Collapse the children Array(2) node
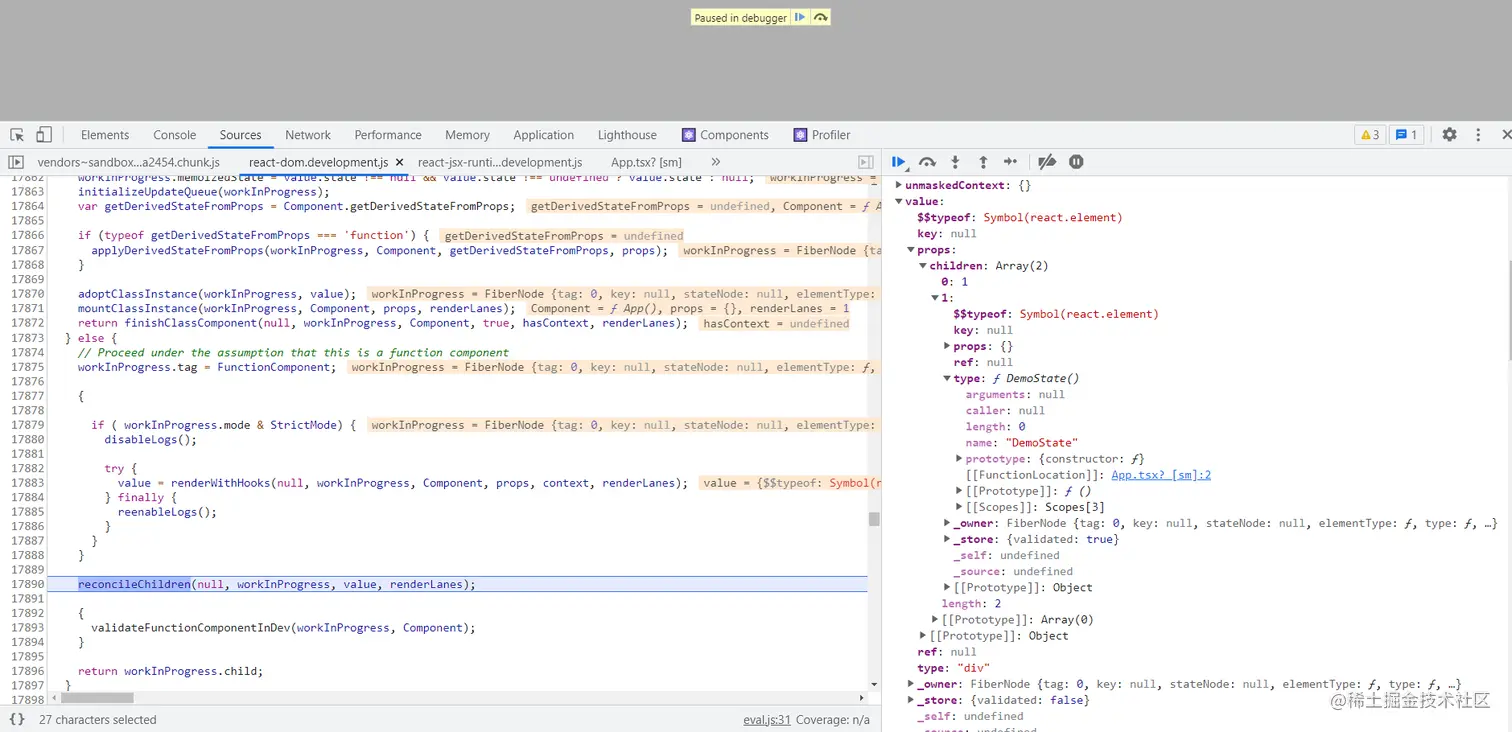The image size is (1512, 732). point(923,266)
